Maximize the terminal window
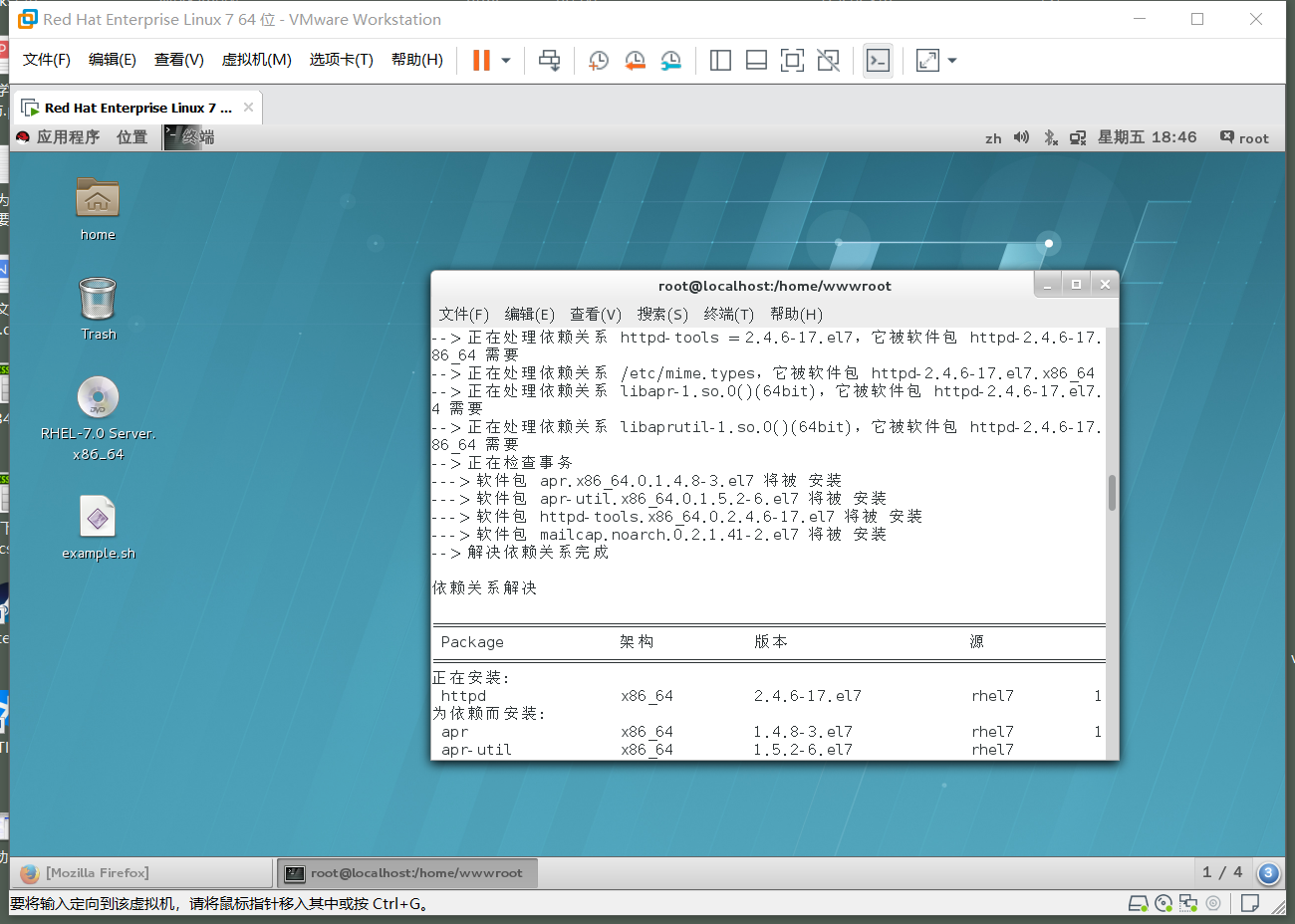1295x924 pixels. click(1076, 285)
